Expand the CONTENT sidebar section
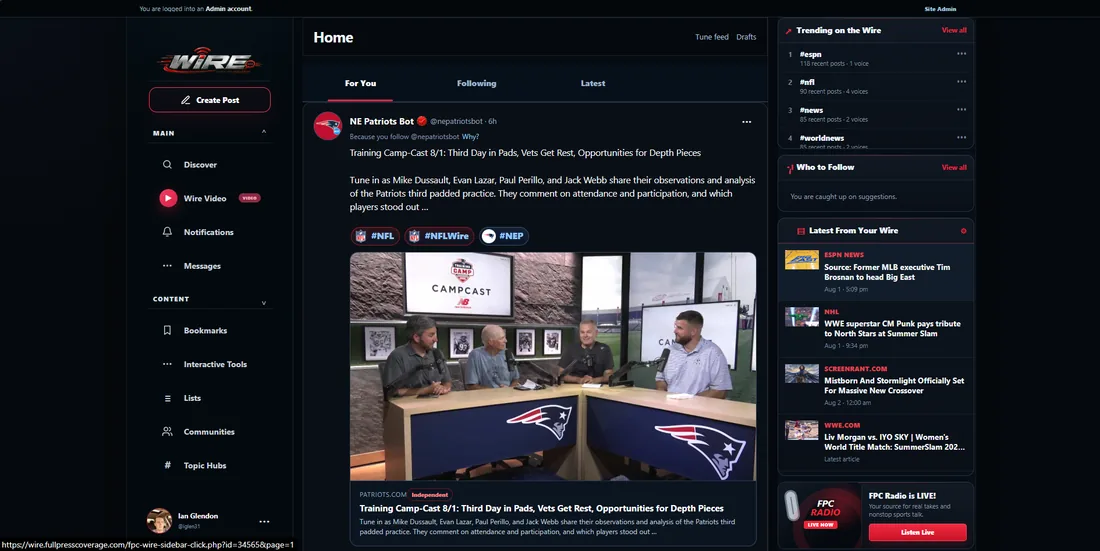 tap(264, 303)
